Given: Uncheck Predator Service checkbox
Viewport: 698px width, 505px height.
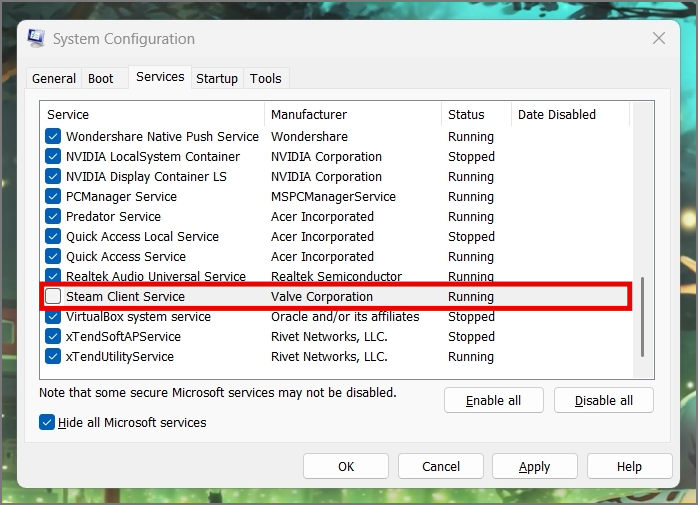Looking at the screenshot, I should point(53,216).
